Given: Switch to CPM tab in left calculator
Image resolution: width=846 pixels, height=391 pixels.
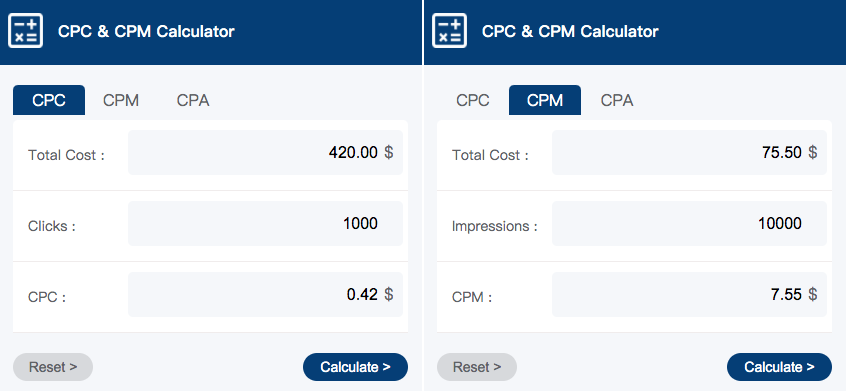Looking at the screenshot, I should [x=121, y=100].
